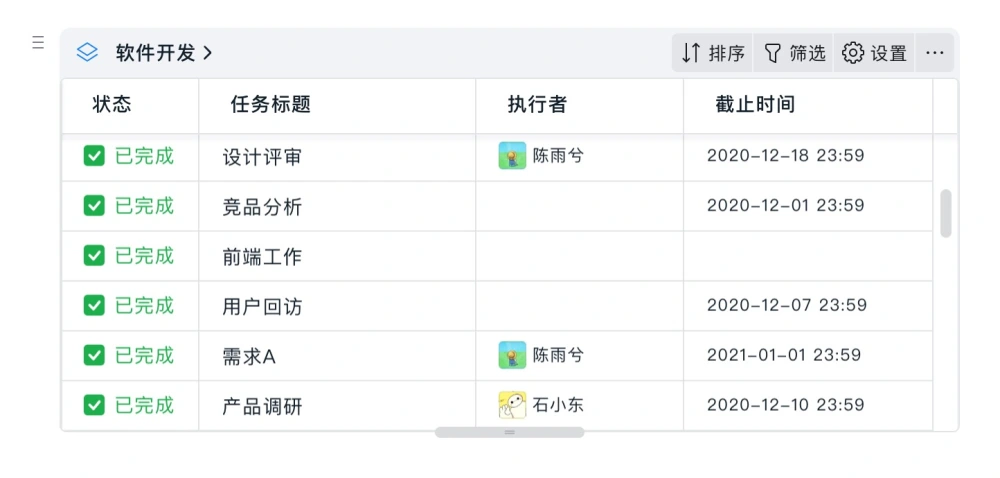Viewport: 1000px width, 478px height.
Task: Uncheck the 设计评审 completed checkbox
Action: [x=94, y=156]
